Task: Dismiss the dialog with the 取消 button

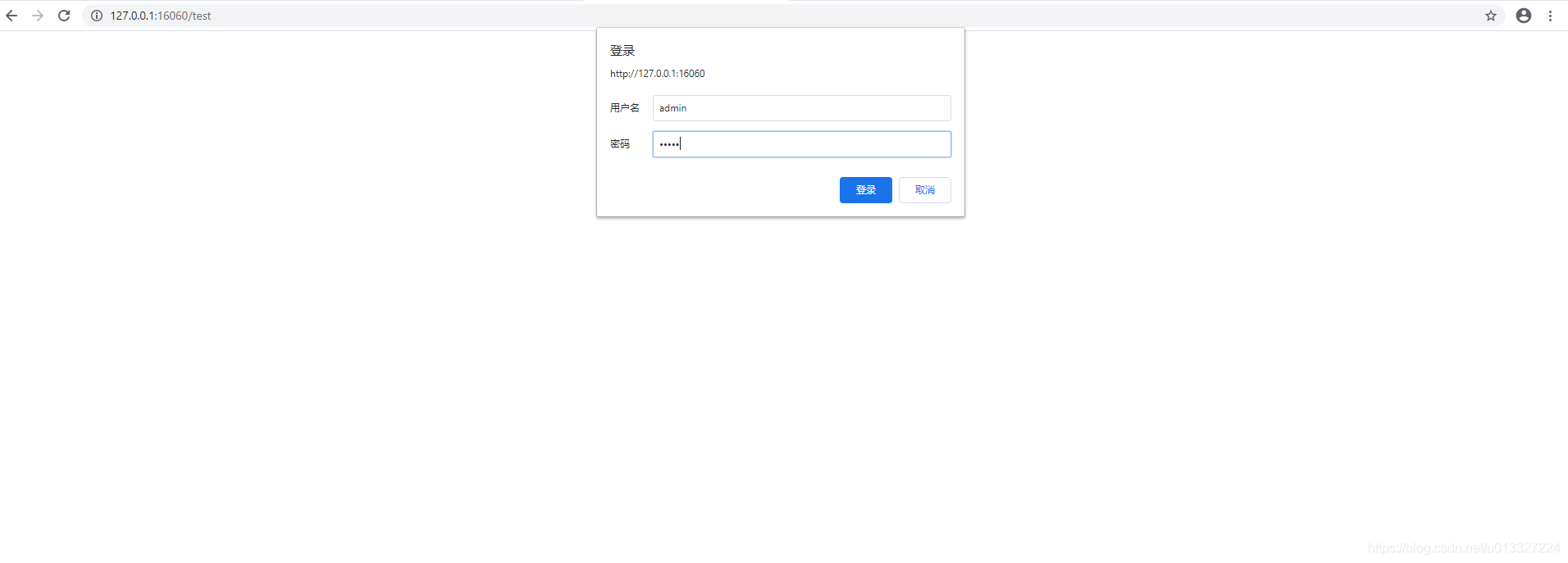Action: 925,190
